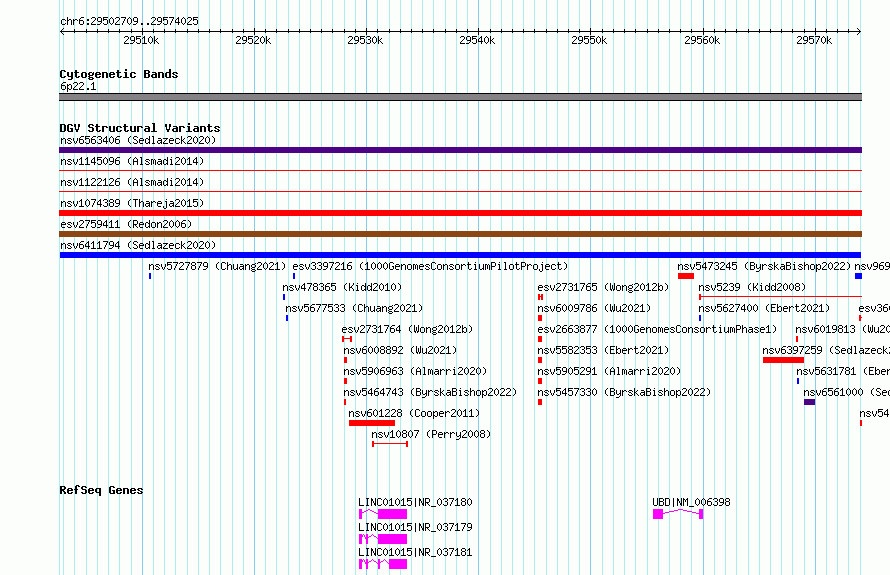The image size is (890, 575).
Task: Open variant label nsv1122126 (Alsmadi2014)
Action: pyautogui.click(x=132, y=182)
